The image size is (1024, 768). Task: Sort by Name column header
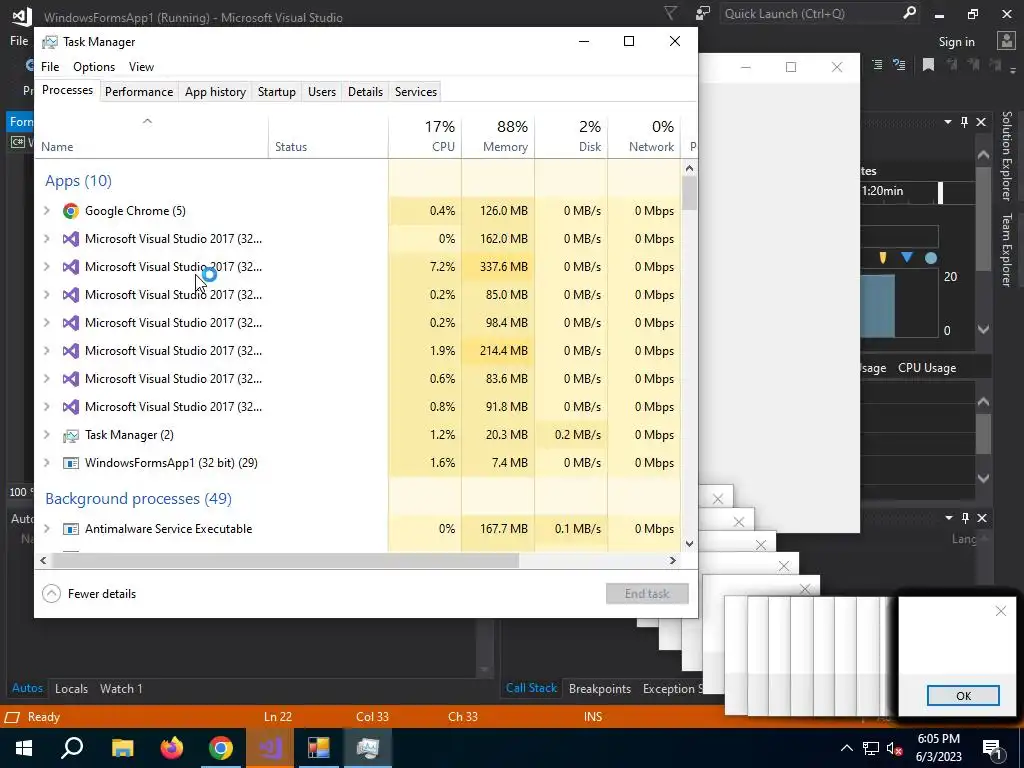coord(152,136)
